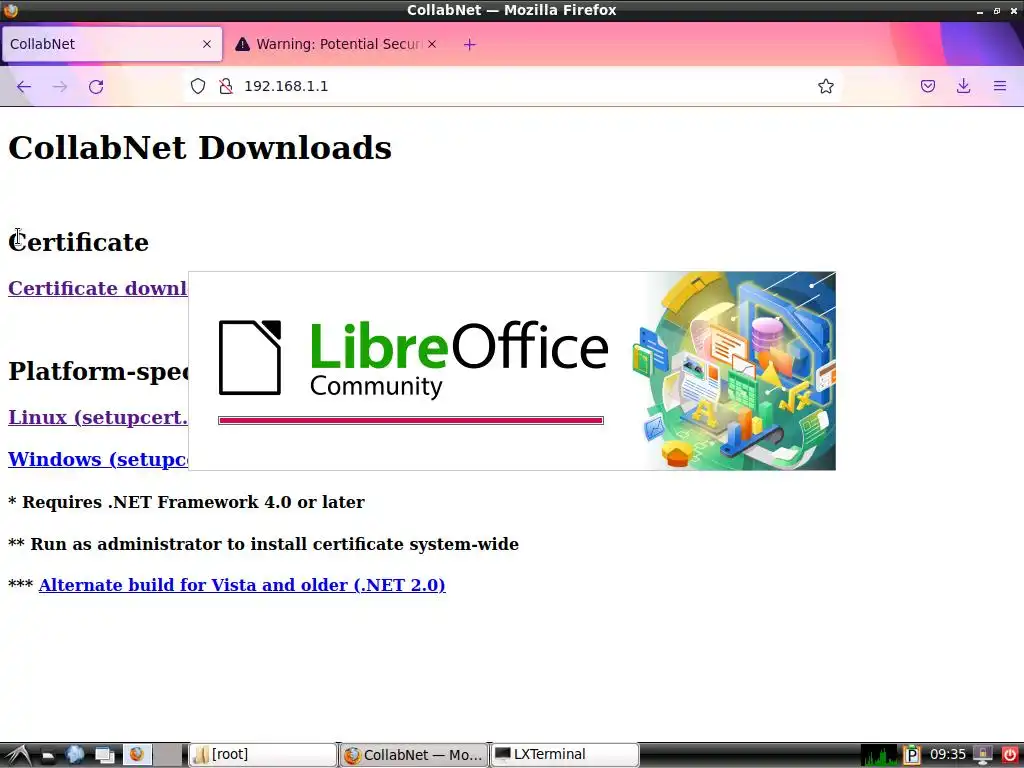This screenshot has width=1024, height=768.
Task: Open the network status tray icon
Action: pyautogui.click(x=983, y=756)
